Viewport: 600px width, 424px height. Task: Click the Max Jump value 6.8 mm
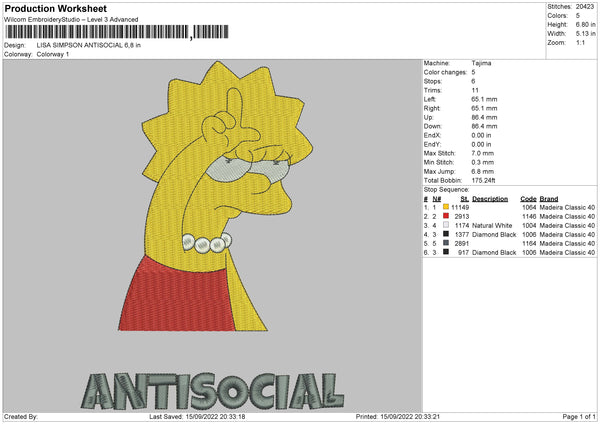tap(483, 171)
